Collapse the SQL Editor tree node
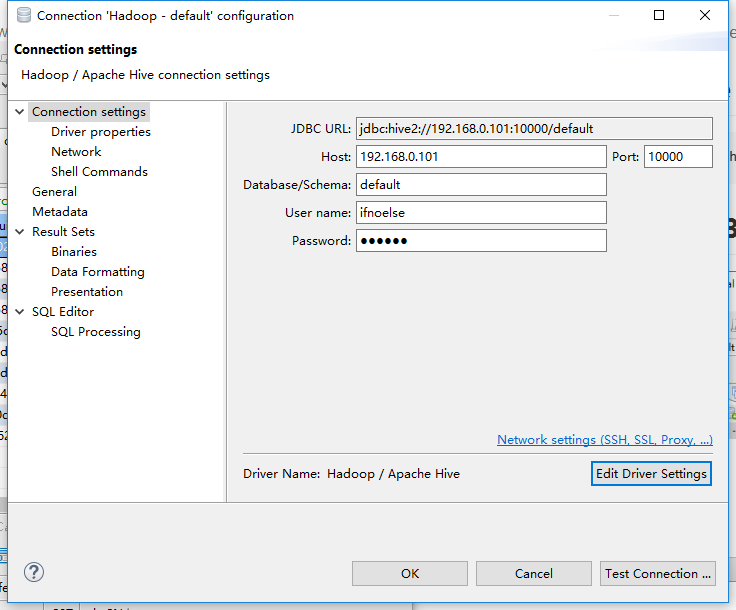 (20, 312)
